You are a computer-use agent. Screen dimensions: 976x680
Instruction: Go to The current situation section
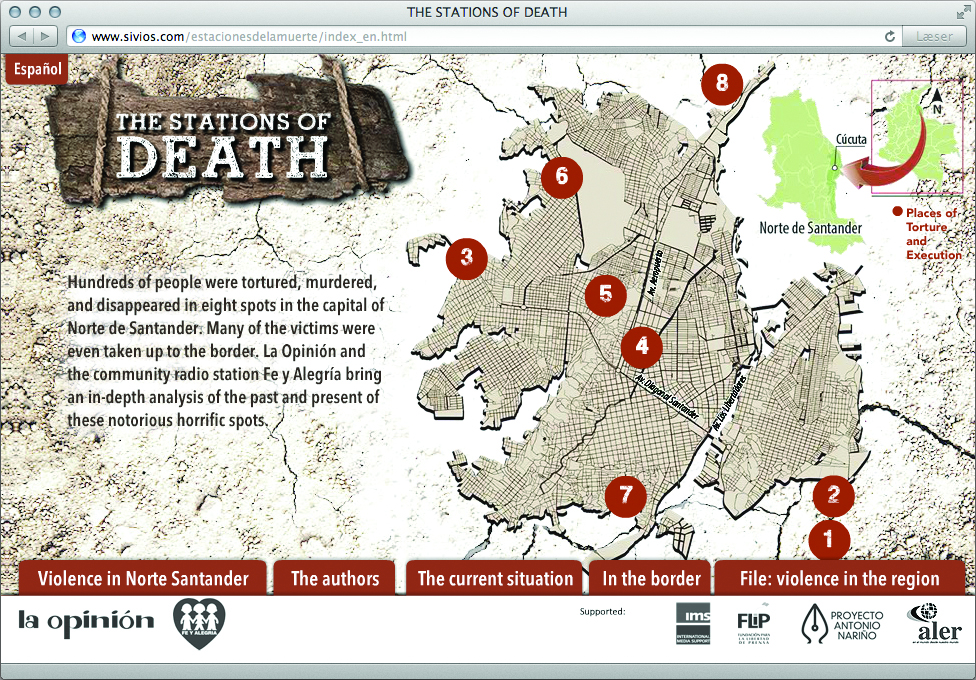pyautogui.click(x=495, y=578)
